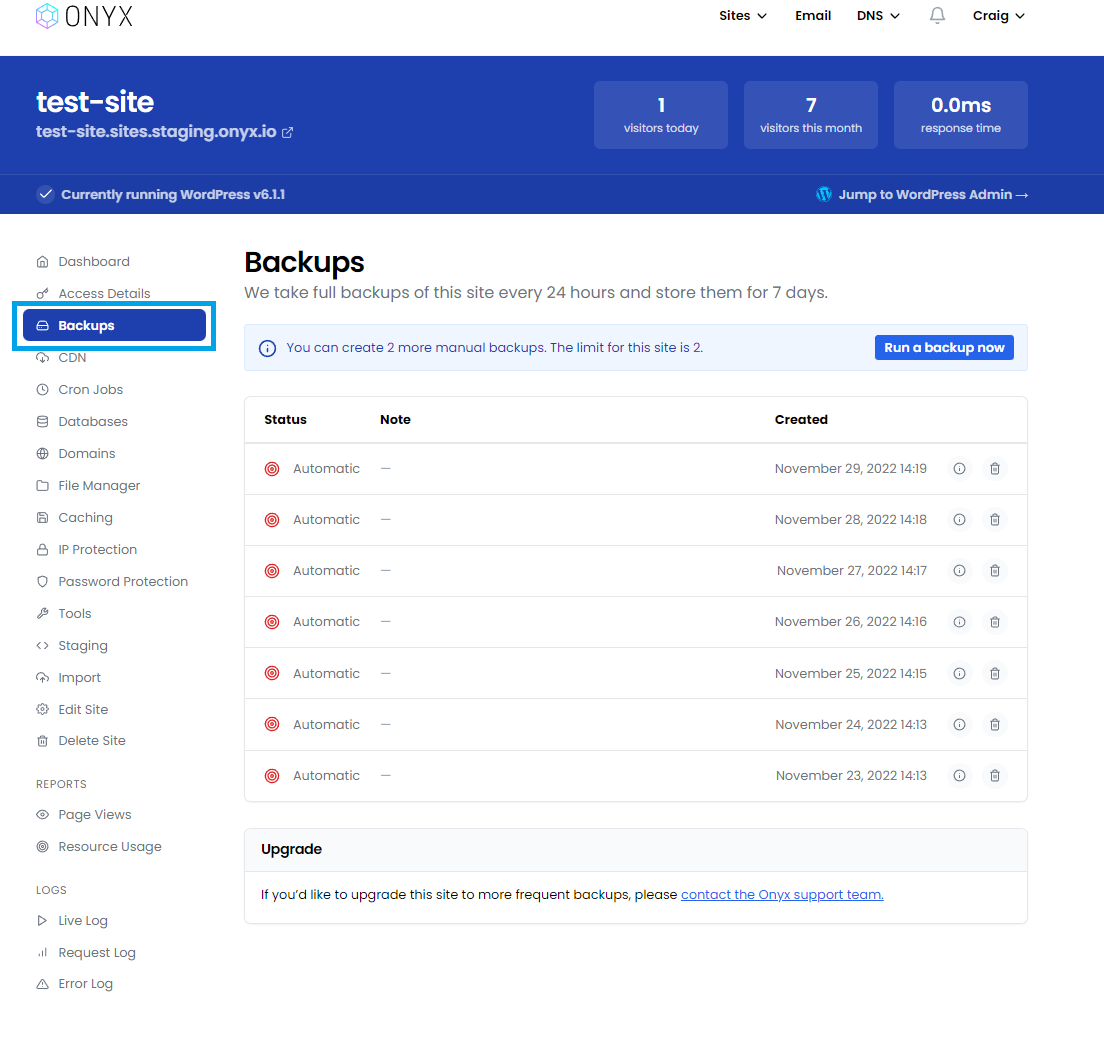This screenshot has width=1104, height=1041.
Task: Click status icon of November 29 backup
Action: (x=272, y=469)
